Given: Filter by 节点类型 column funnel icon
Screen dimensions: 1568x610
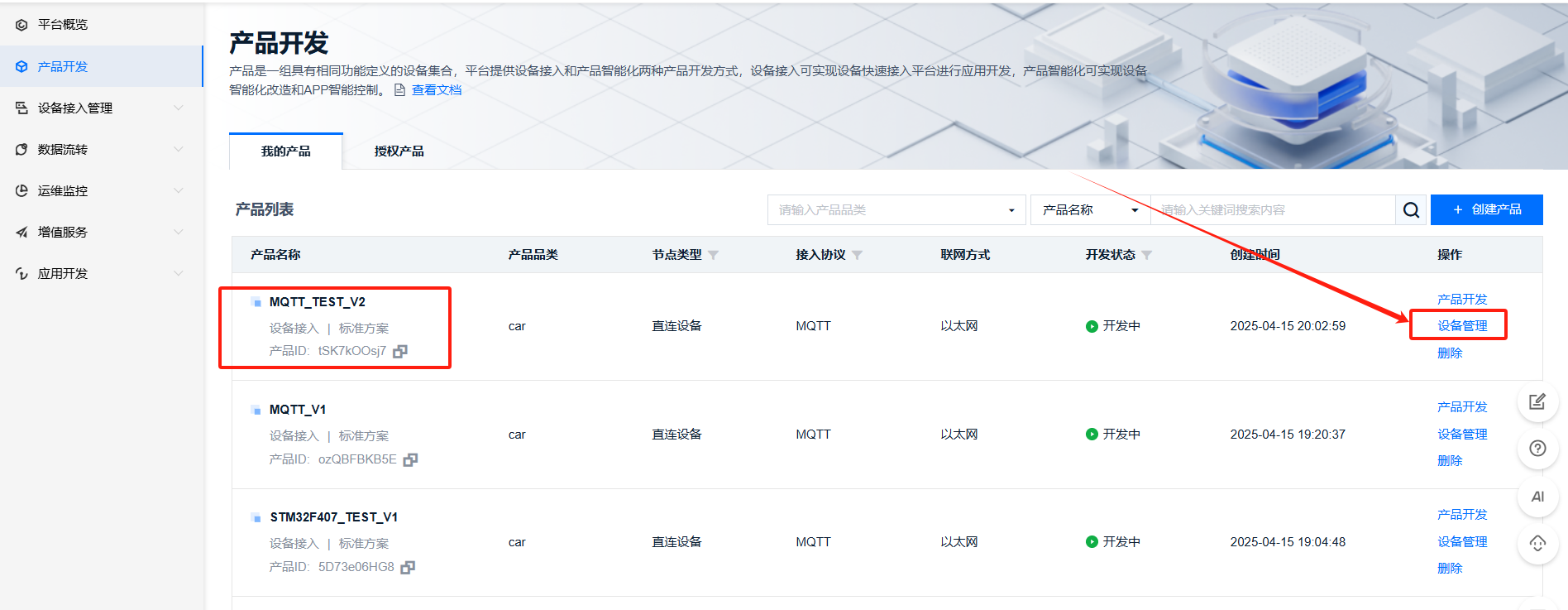Looking at the screenshot, I should tap(713, 255).
